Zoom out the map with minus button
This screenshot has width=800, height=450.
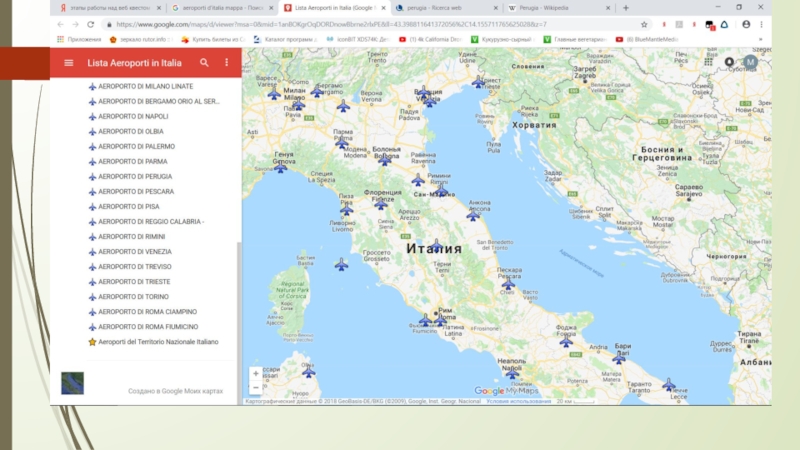coord(256,387)
